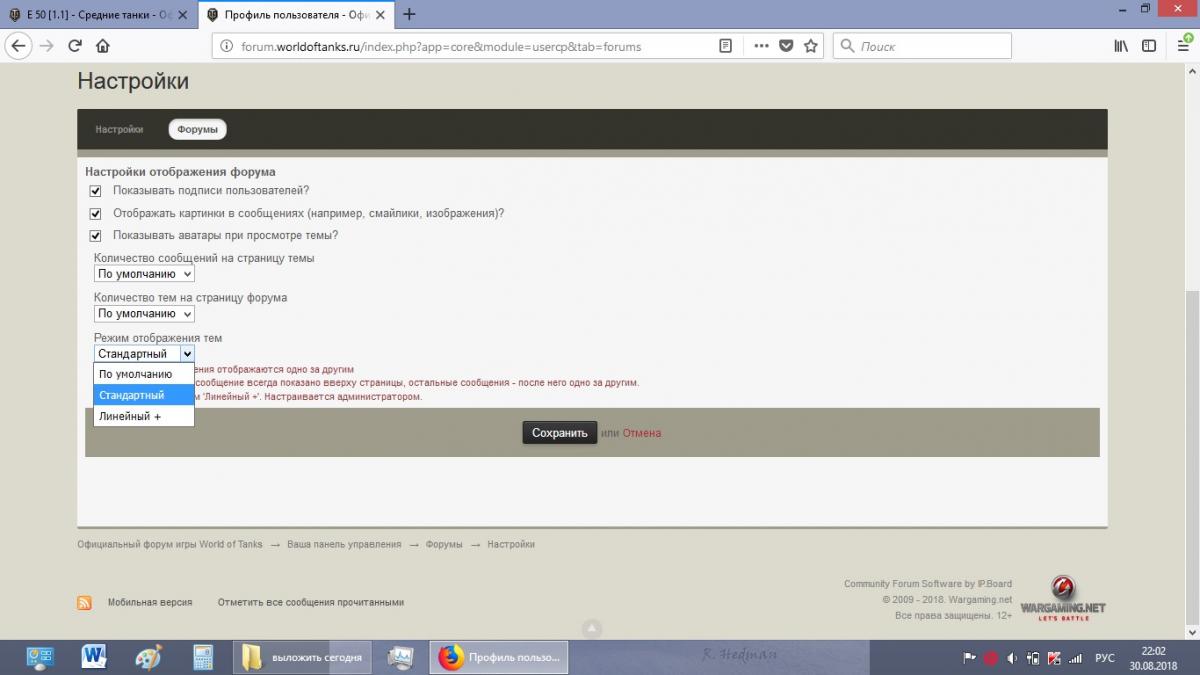Choose Стандартный option in dropdown list
The width and height of the screenshot is (1200, 675).
click(x=144, y=395)
